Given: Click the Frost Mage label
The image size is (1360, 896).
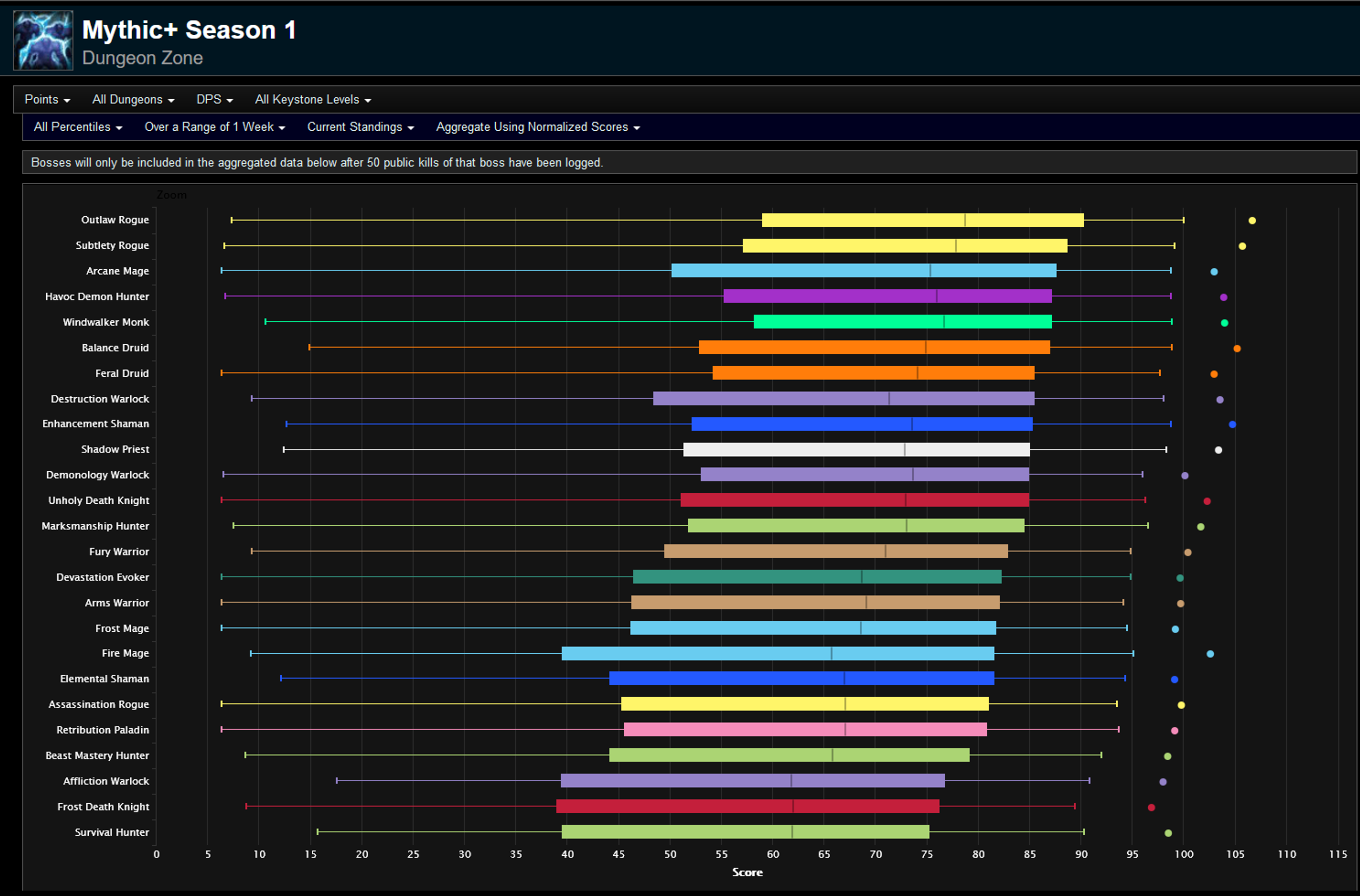Looking at the screenshot, I should click(122, 629).
